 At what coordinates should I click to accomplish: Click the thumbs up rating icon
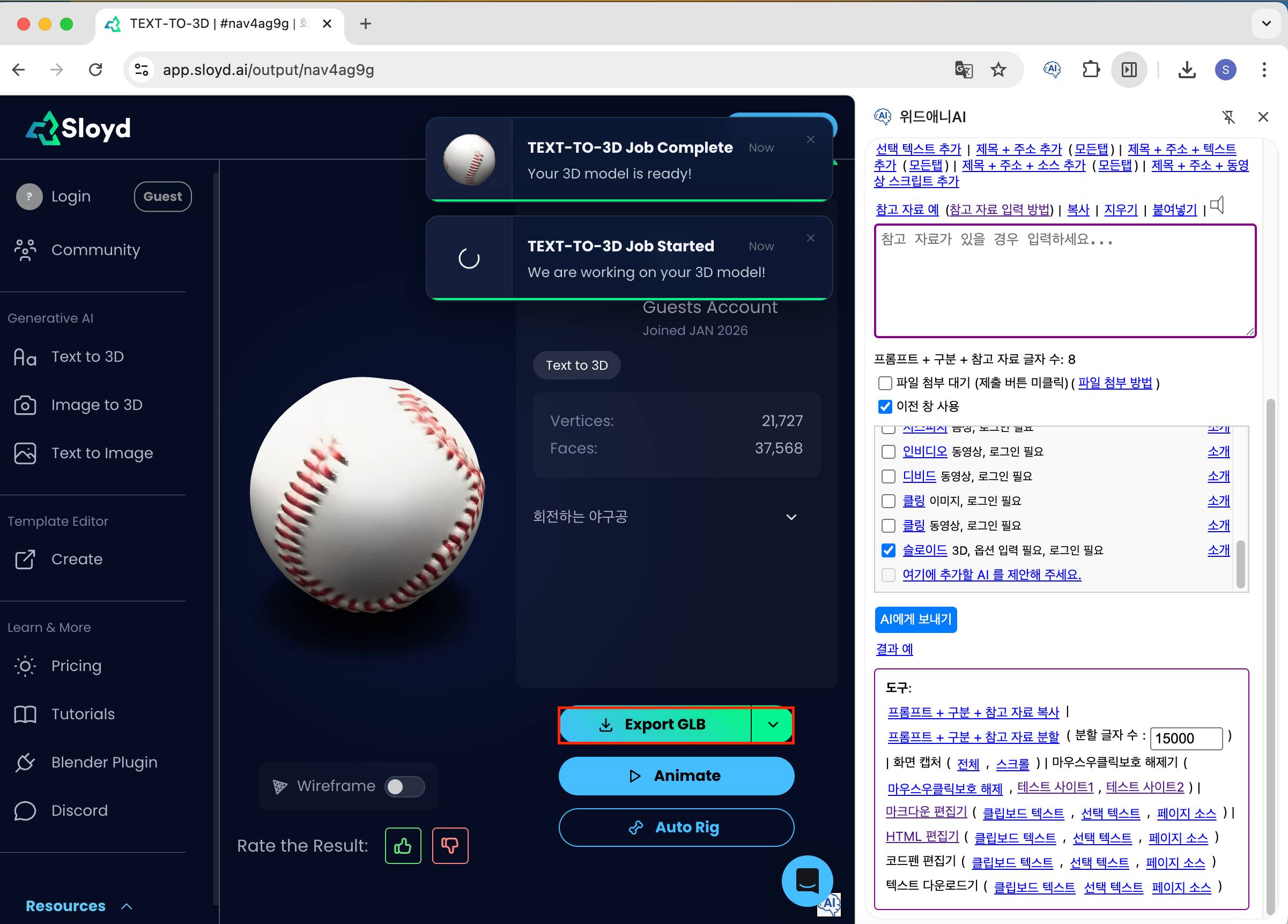403,846
